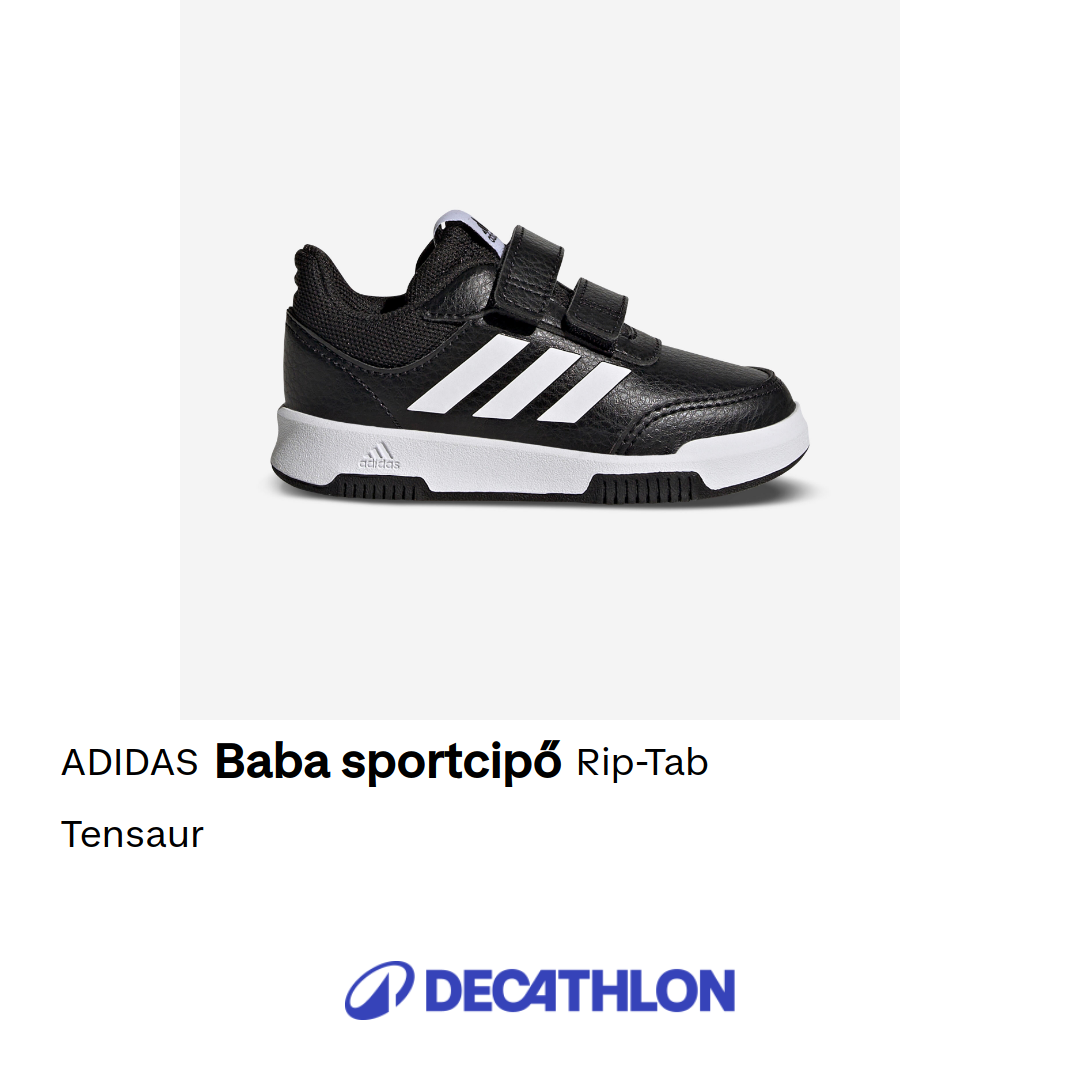Click the Decathlon swoosh emblem icon
This screenshot has height=1080, width=1080.
380,990
